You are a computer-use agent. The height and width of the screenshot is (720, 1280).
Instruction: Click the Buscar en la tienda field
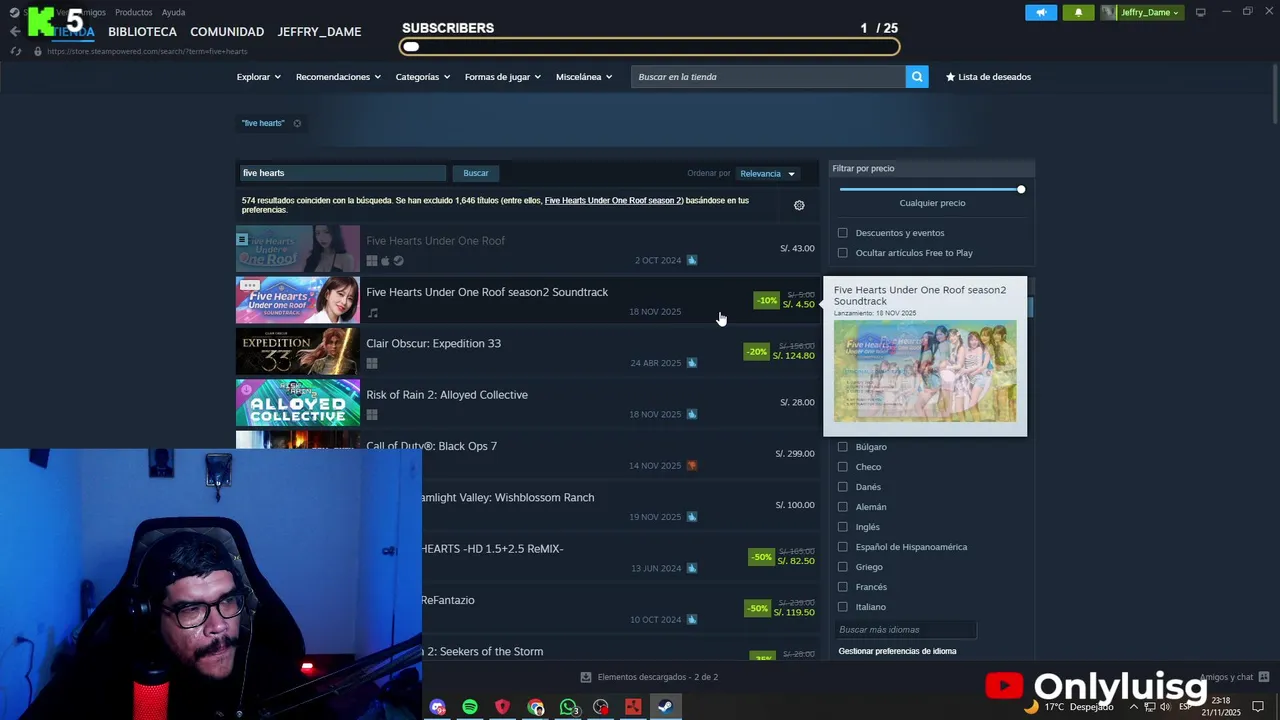[768, 77]
